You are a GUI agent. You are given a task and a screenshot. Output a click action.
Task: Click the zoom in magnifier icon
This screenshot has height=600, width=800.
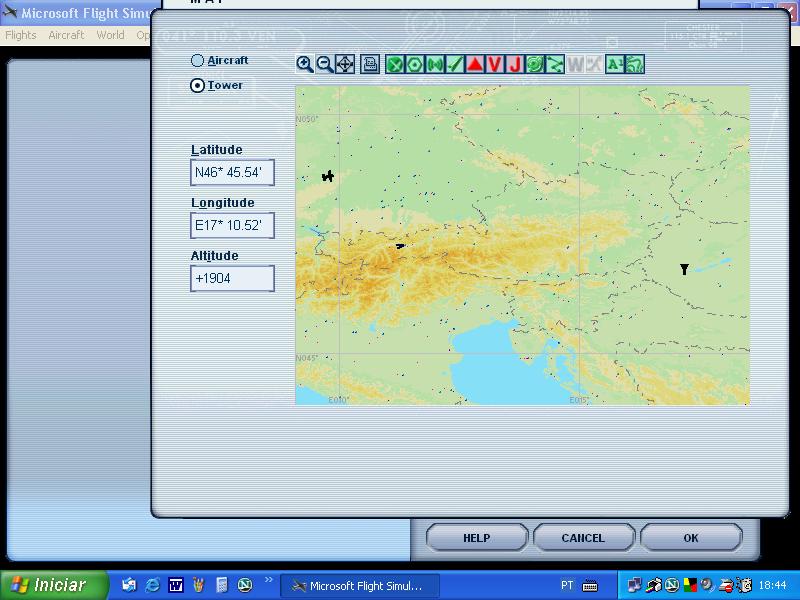click(305, 64)
